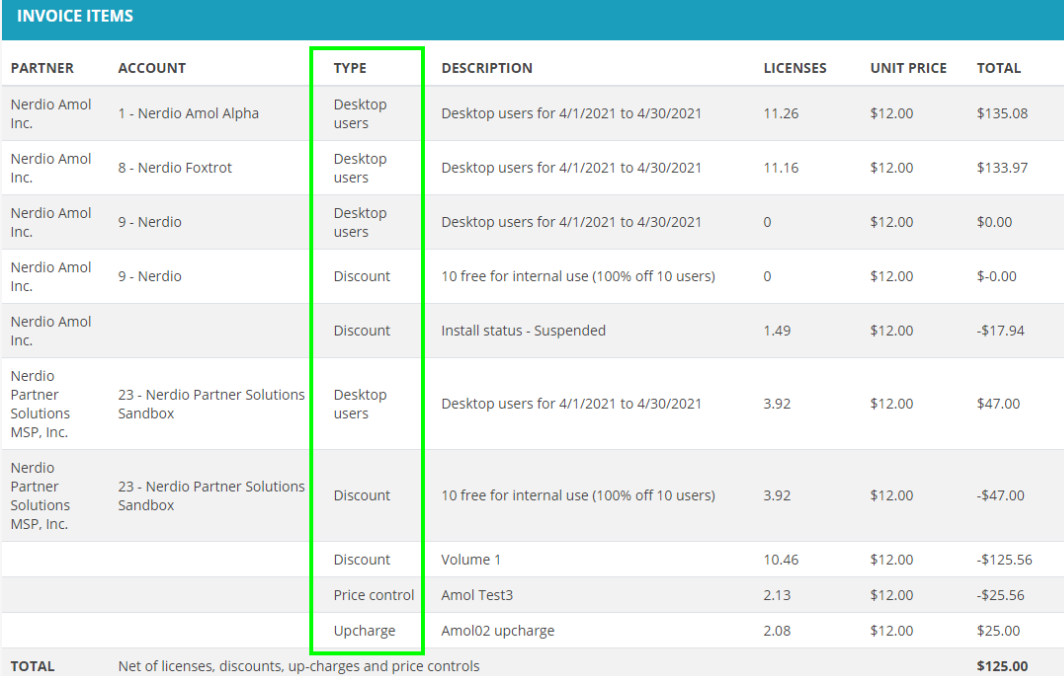Click the INVOICE ITEMS header title
The width and height of the screenshot is (1064, 676).
75,16
